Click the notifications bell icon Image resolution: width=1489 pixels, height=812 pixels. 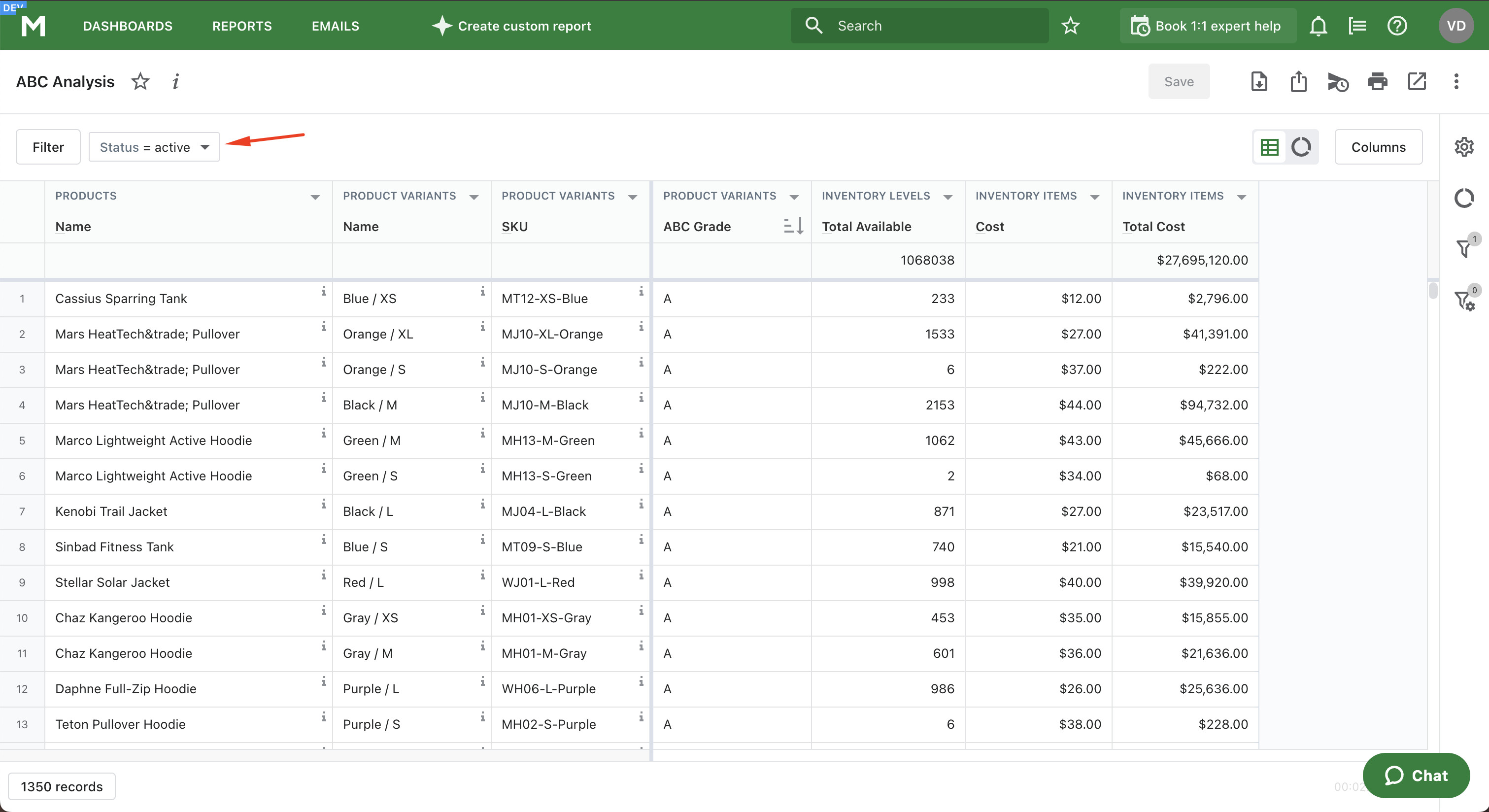[x=1318, y=26]
